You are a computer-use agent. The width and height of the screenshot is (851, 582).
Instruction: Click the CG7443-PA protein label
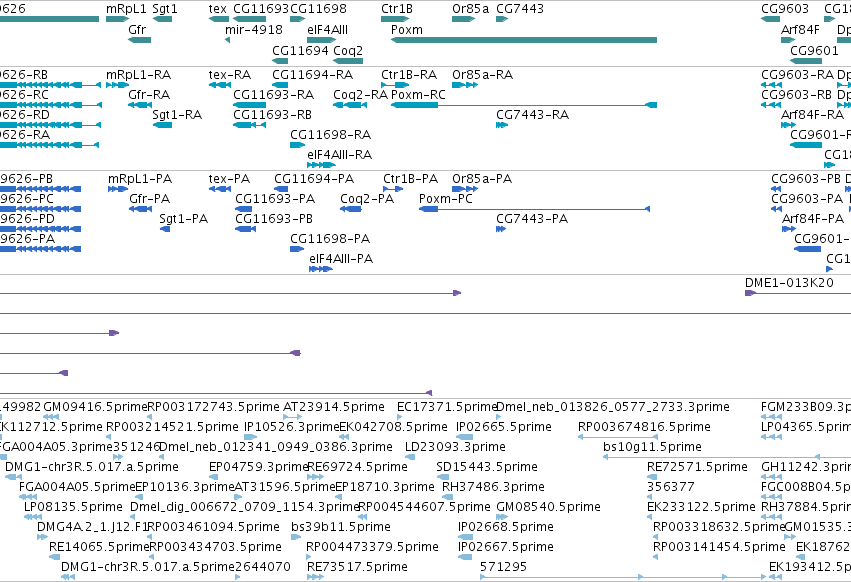[532, 219]
